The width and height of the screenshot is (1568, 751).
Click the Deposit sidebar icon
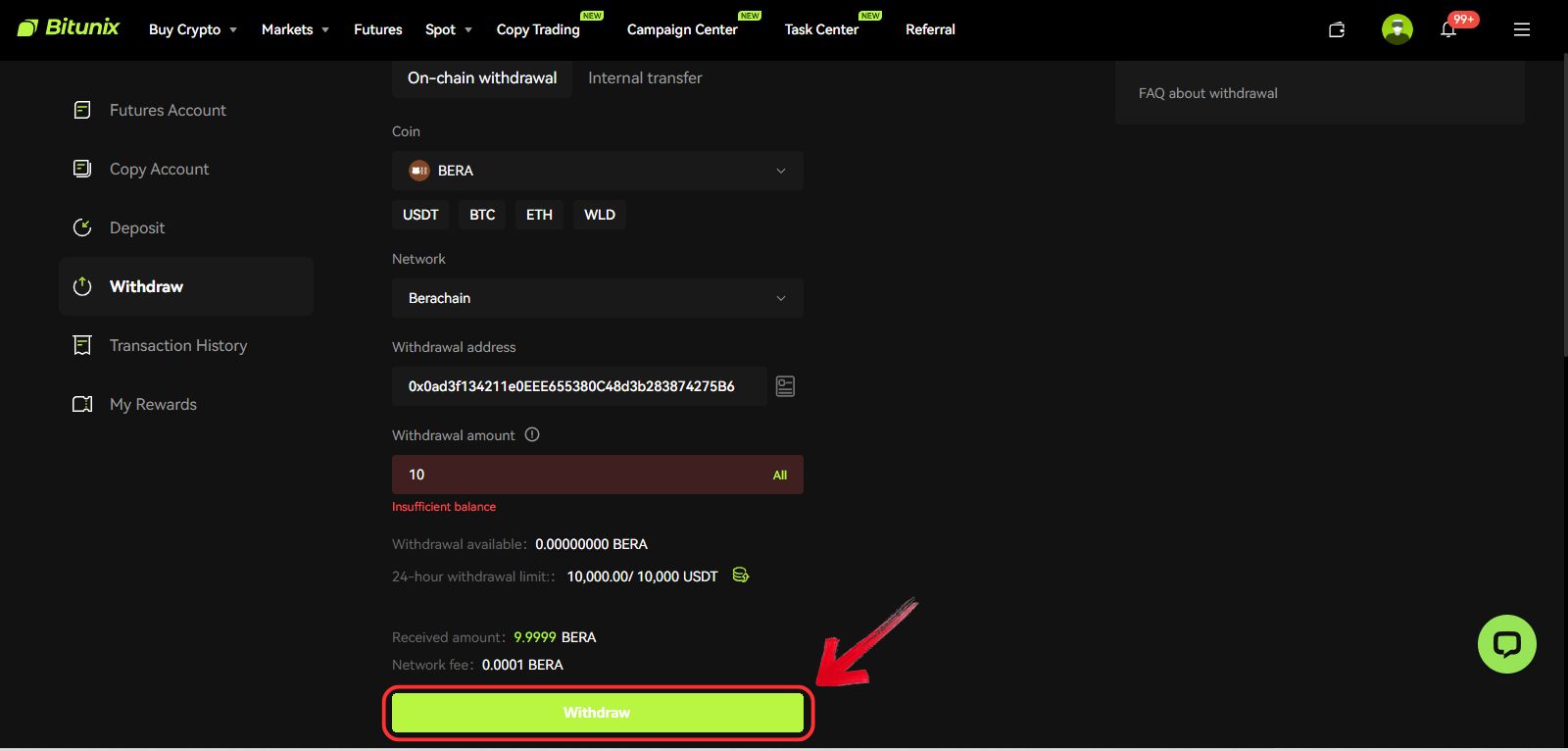pyautogui.click(x=82, y=227)
